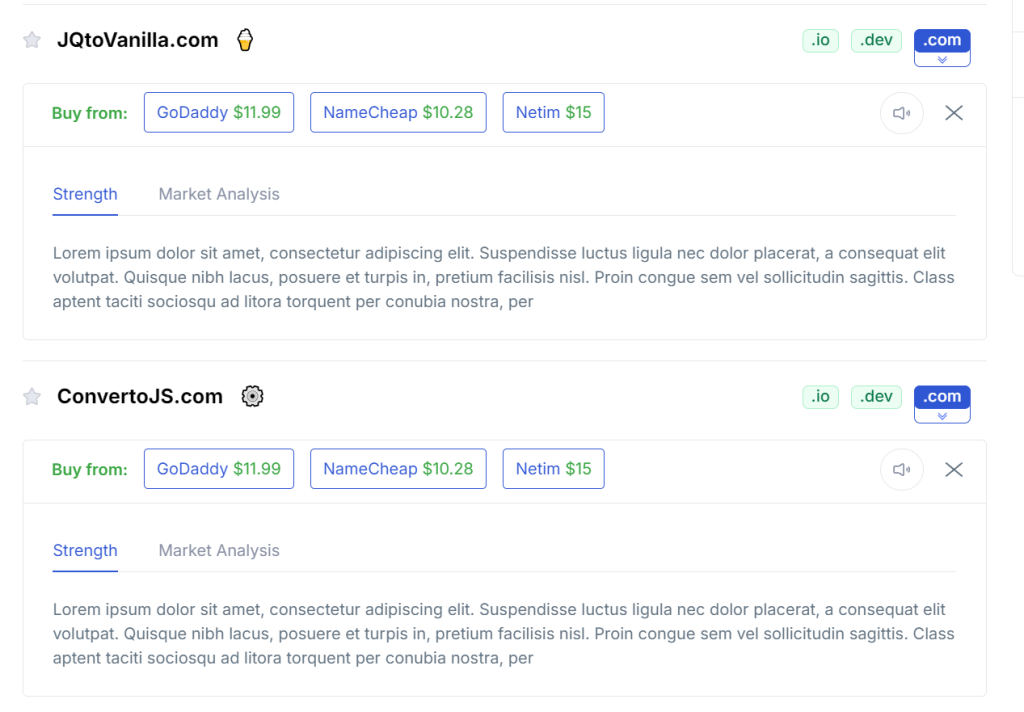Click the gear emoji next to ConvertoJS.com

252,396
